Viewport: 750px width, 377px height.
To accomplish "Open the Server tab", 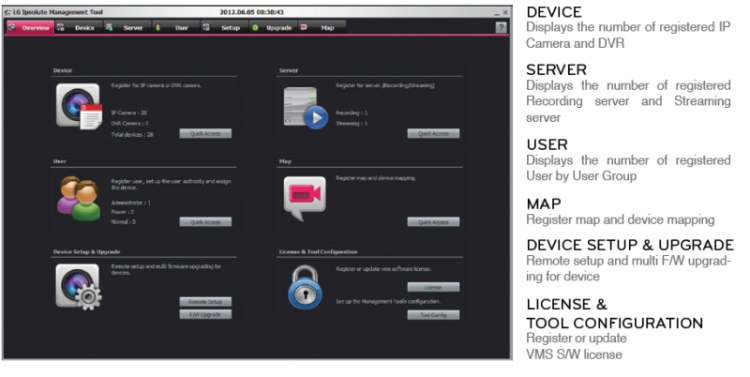I will [x=128, y=28].
